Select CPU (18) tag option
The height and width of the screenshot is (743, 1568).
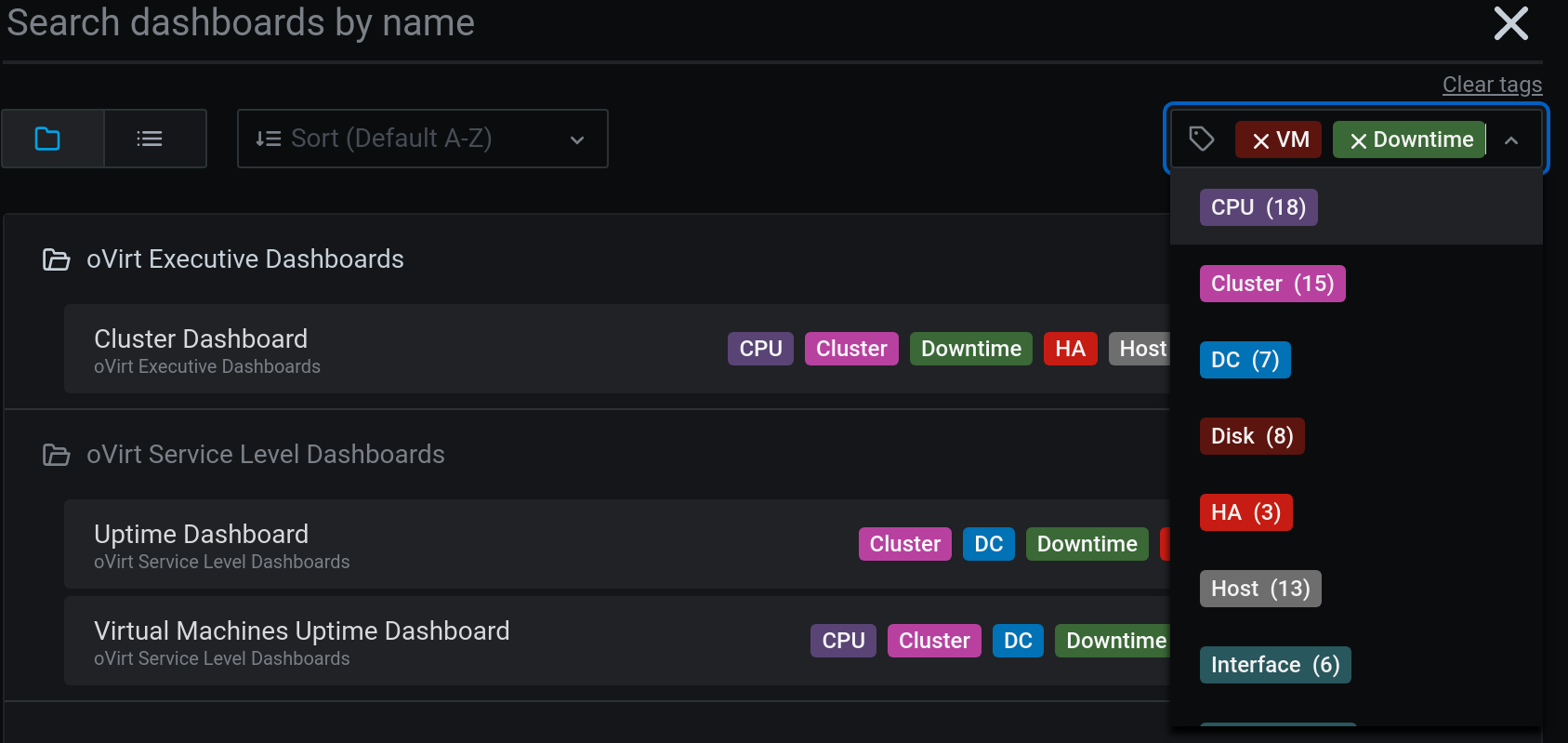tap(1258, 207)
